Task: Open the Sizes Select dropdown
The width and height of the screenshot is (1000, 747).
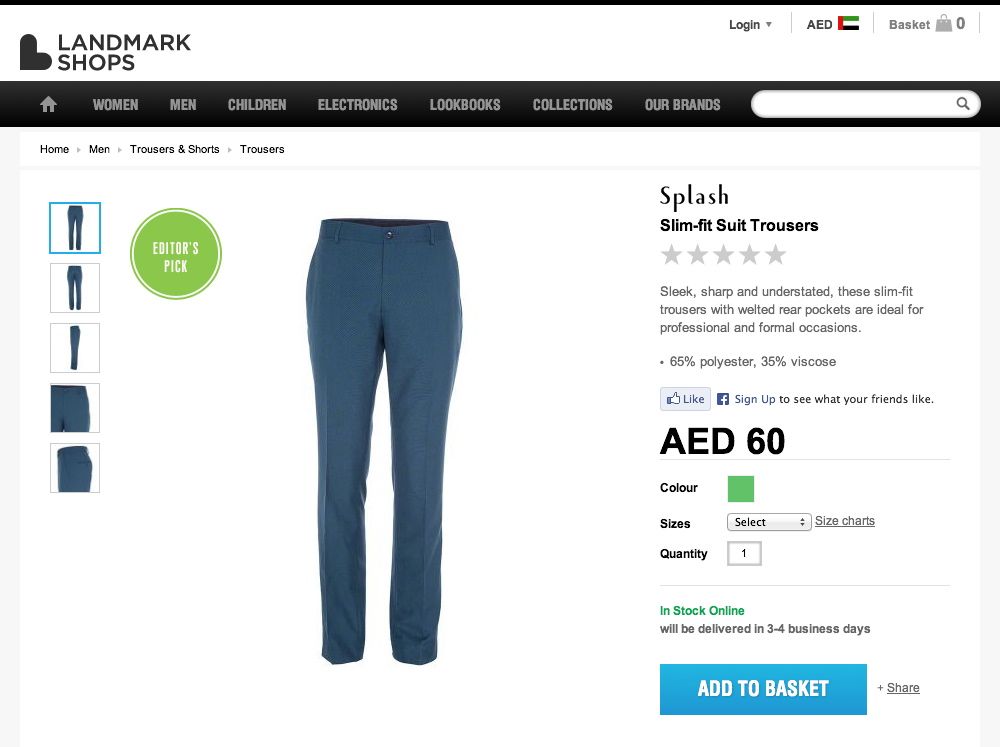Action: click(769, 522)
